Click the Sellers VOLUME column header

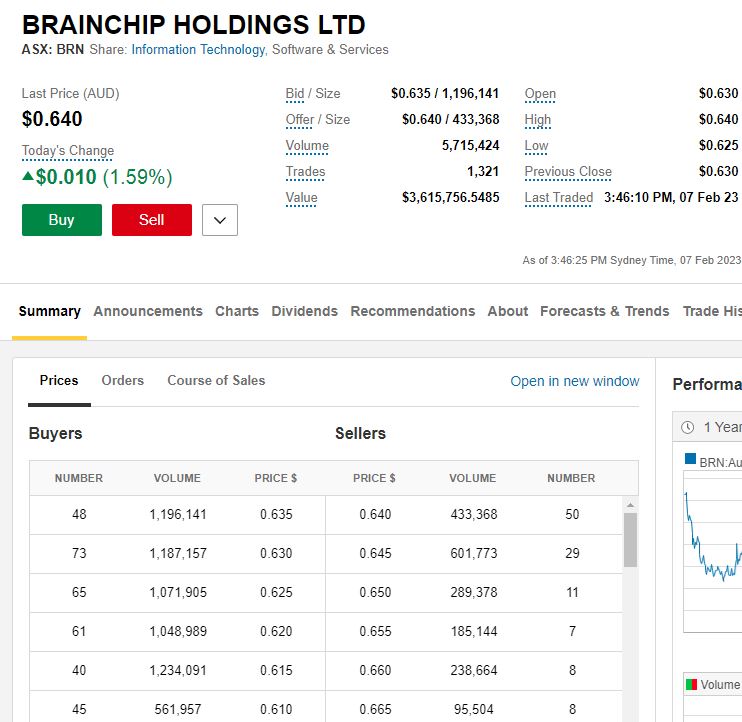point(473,478)
